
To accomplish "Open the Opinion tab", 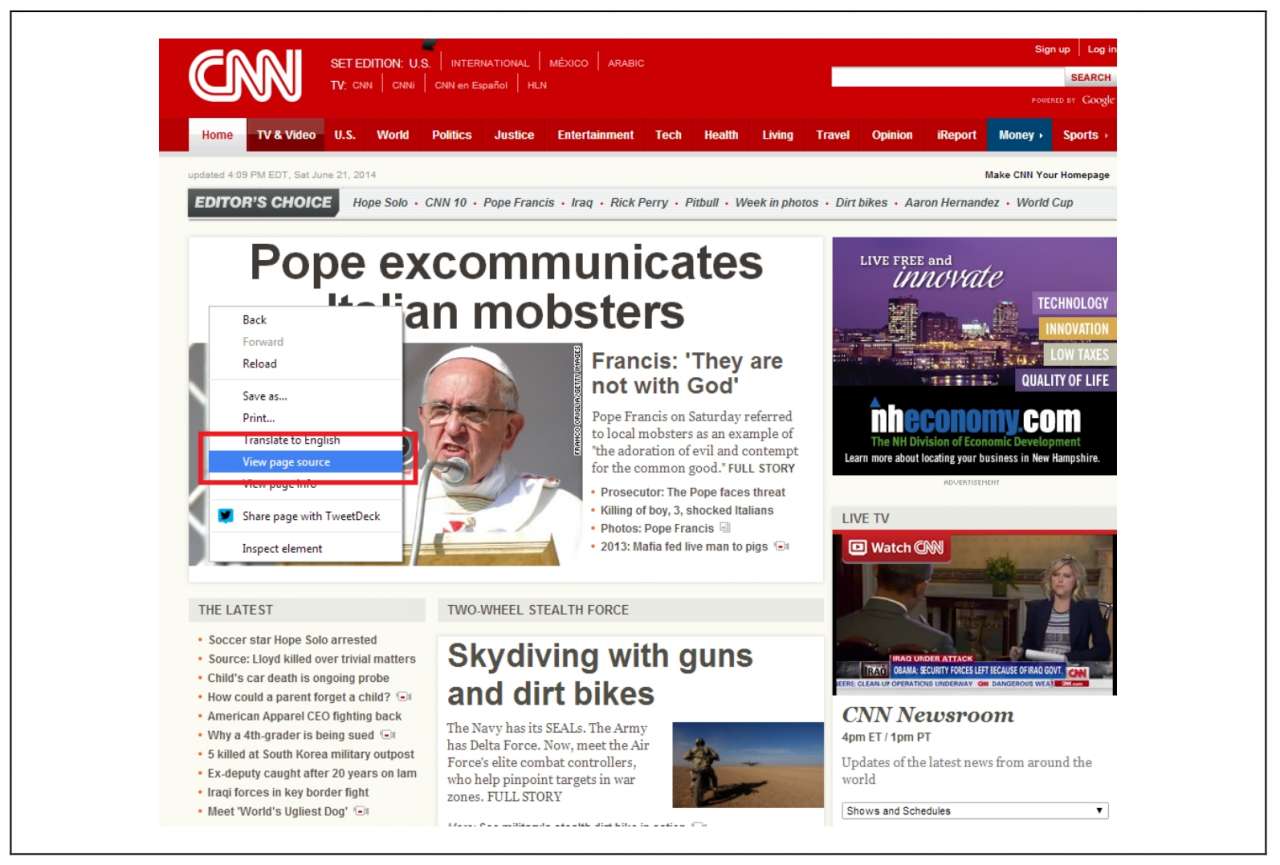I will point(892,135).
